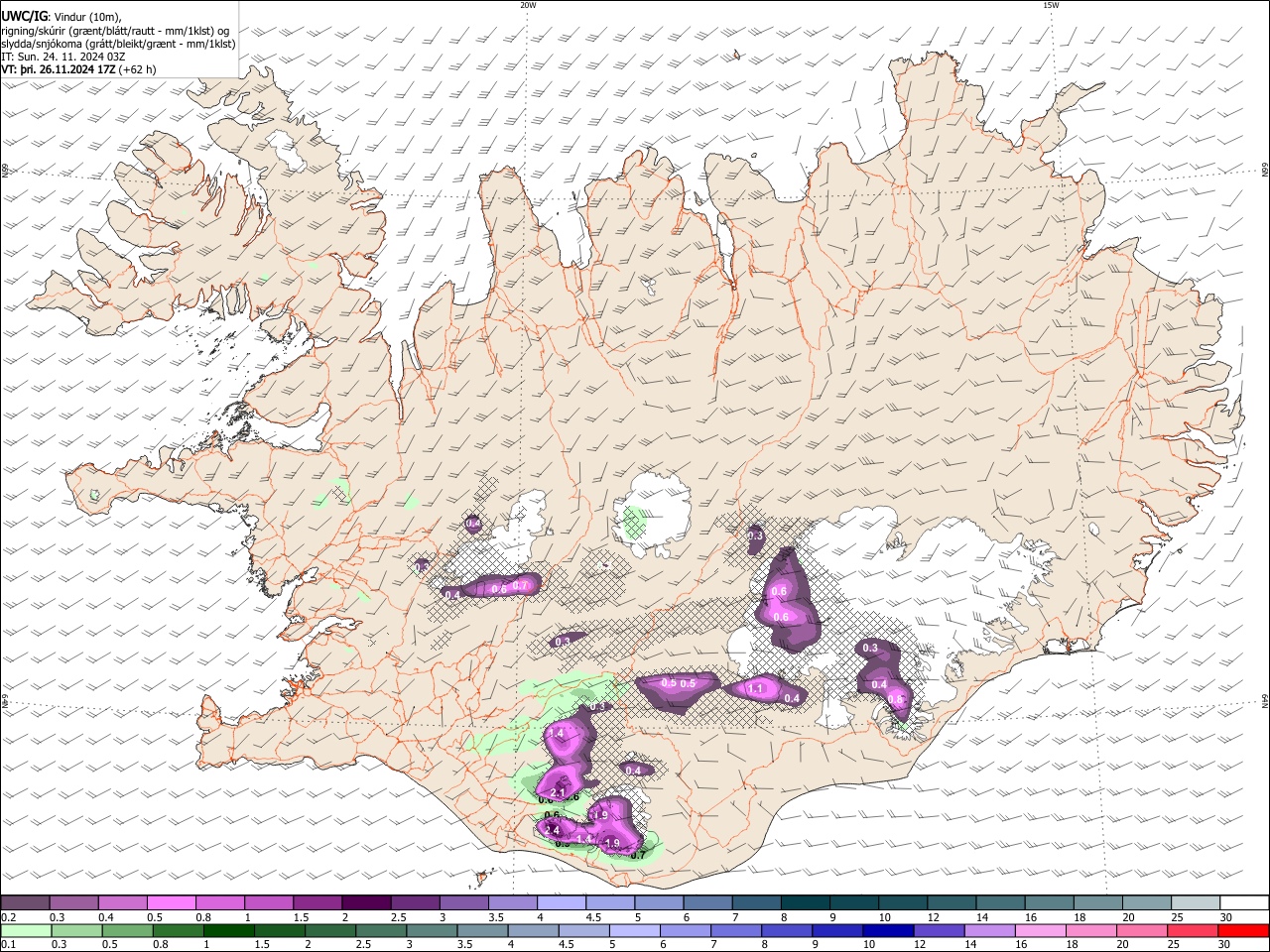The width and height of the screenshot is (1270, 952).
Task: Click the light pink 16 swatch in lower legend
Action: pos(1040,930)
